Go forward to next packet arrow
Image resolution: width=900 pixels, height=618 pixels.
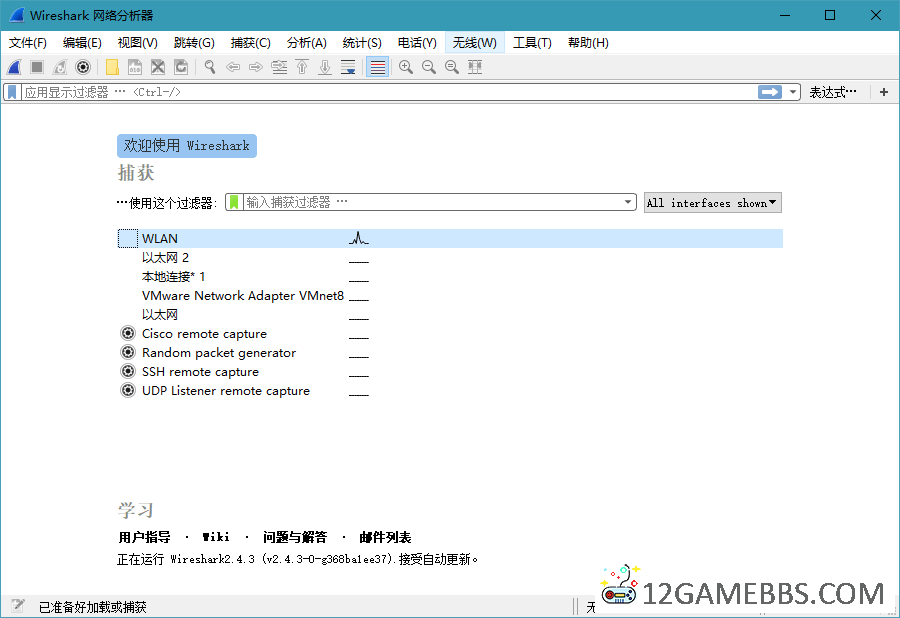[255, 67]
